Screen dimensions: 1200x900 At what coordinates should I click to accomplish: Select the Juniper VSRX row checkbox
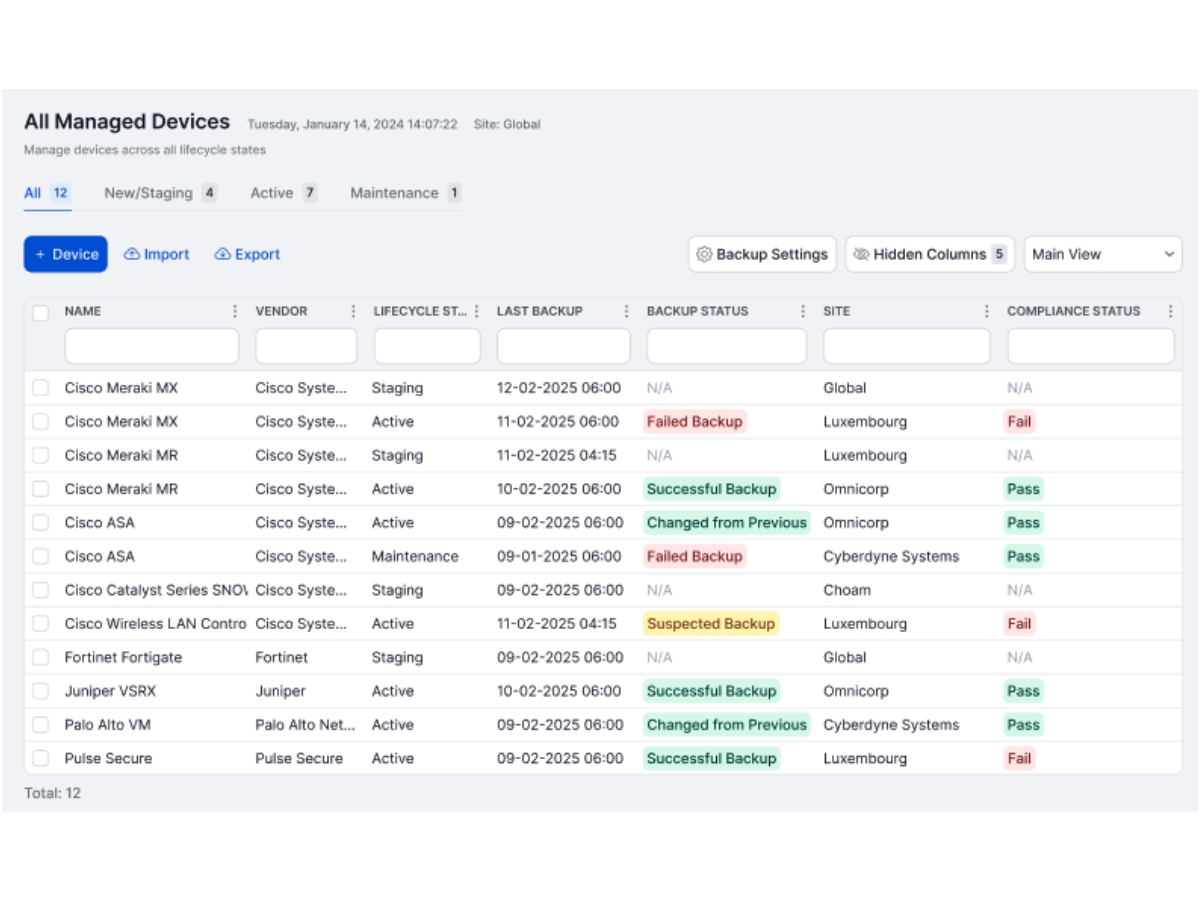point(41,691)
